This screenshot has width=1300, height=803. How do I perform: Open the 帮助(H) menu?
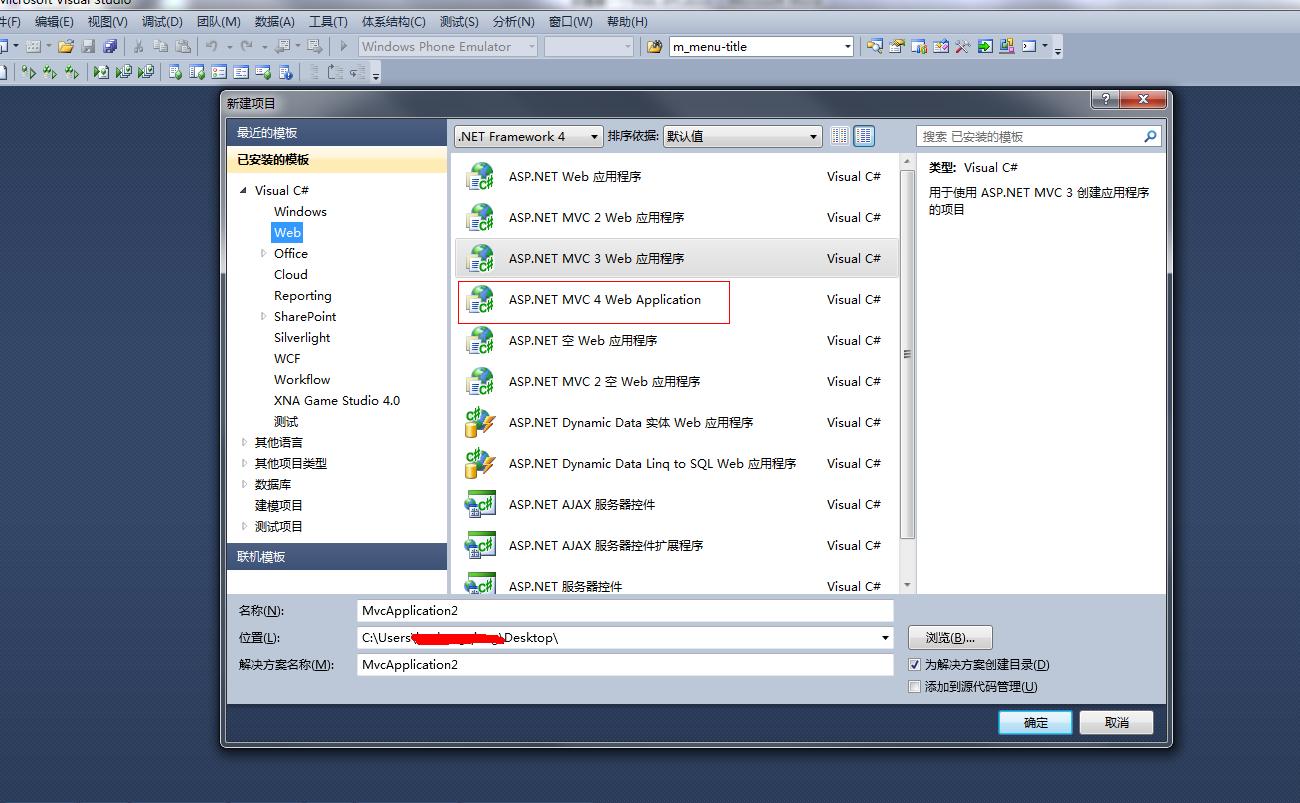(x=627, y=21)
